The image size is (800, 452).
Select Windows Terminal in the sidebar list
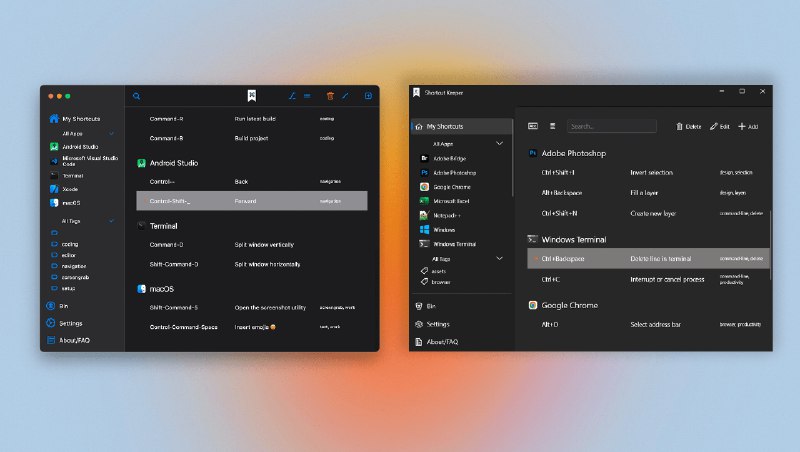pyautogui.click(x=448, y=244)
